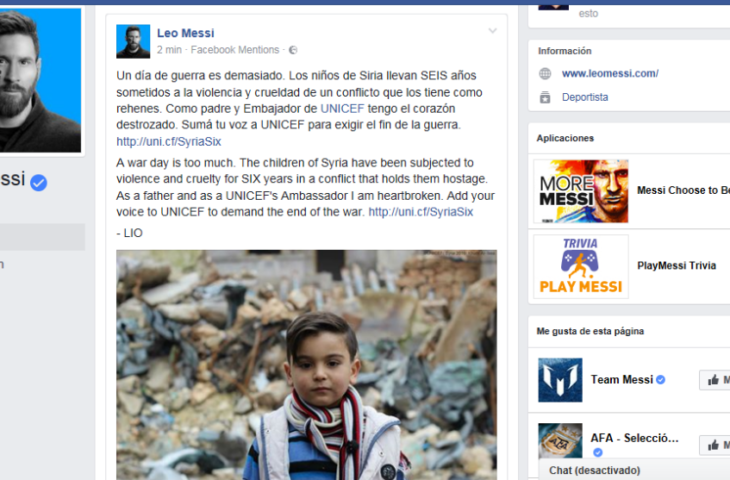Select the Deportista category link
This screenshot has height=480, width=730.
[585, 97]
